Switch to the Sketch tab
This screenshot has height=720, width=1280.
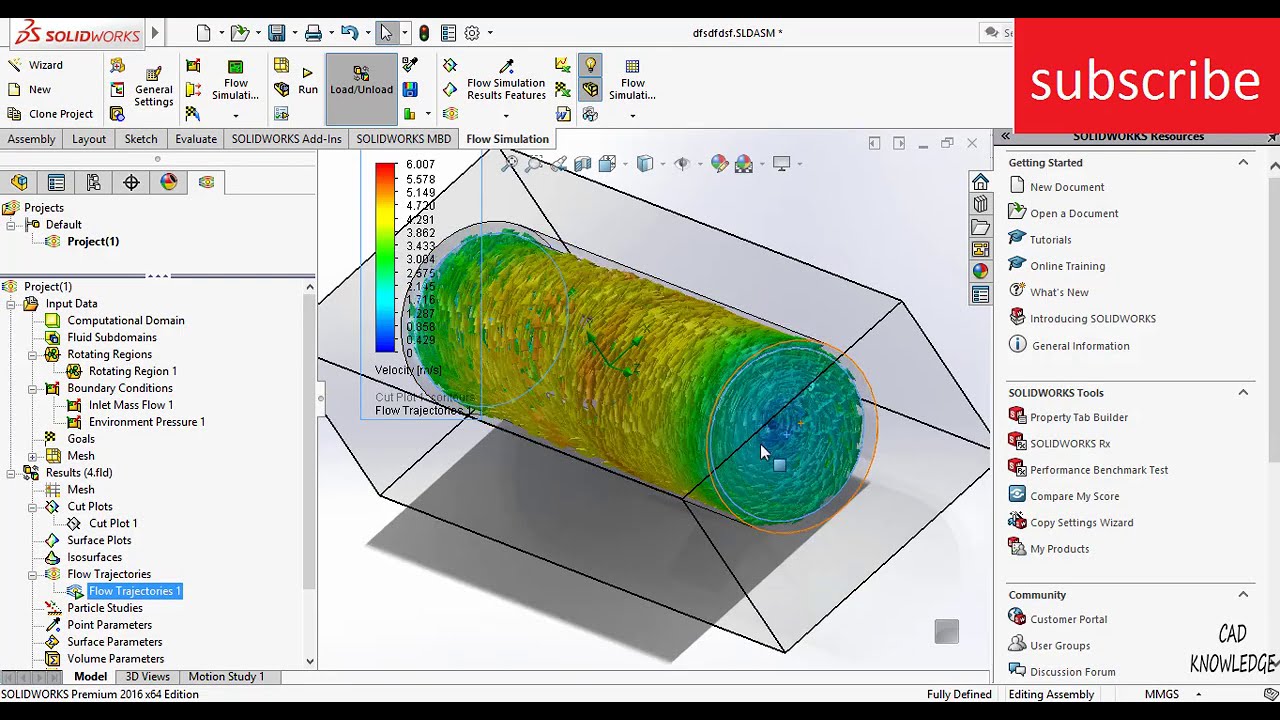[141, 139]
